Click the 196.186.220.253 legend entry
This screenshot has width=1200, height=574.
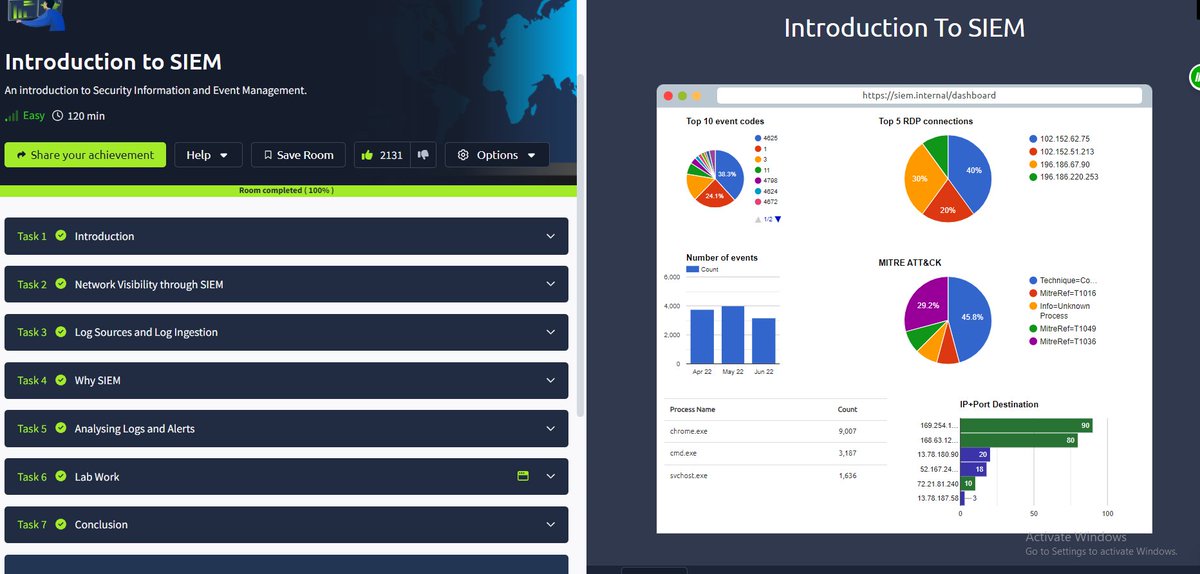[1064, 177]
